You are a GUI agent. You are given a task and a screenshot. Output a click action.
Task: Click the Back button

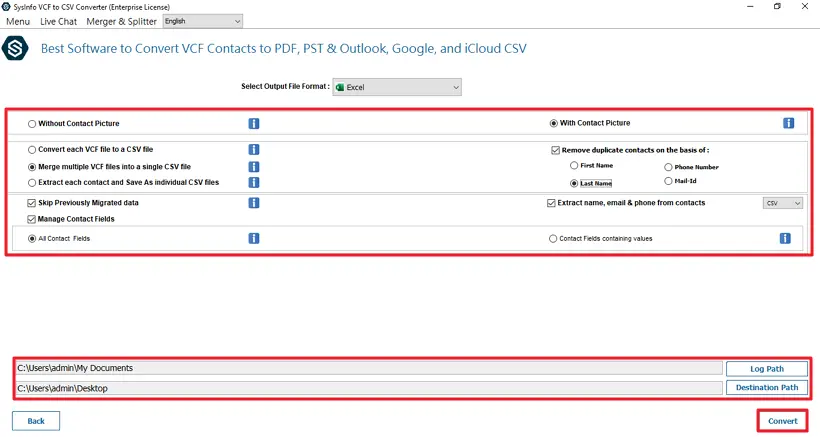coord(36,421)
